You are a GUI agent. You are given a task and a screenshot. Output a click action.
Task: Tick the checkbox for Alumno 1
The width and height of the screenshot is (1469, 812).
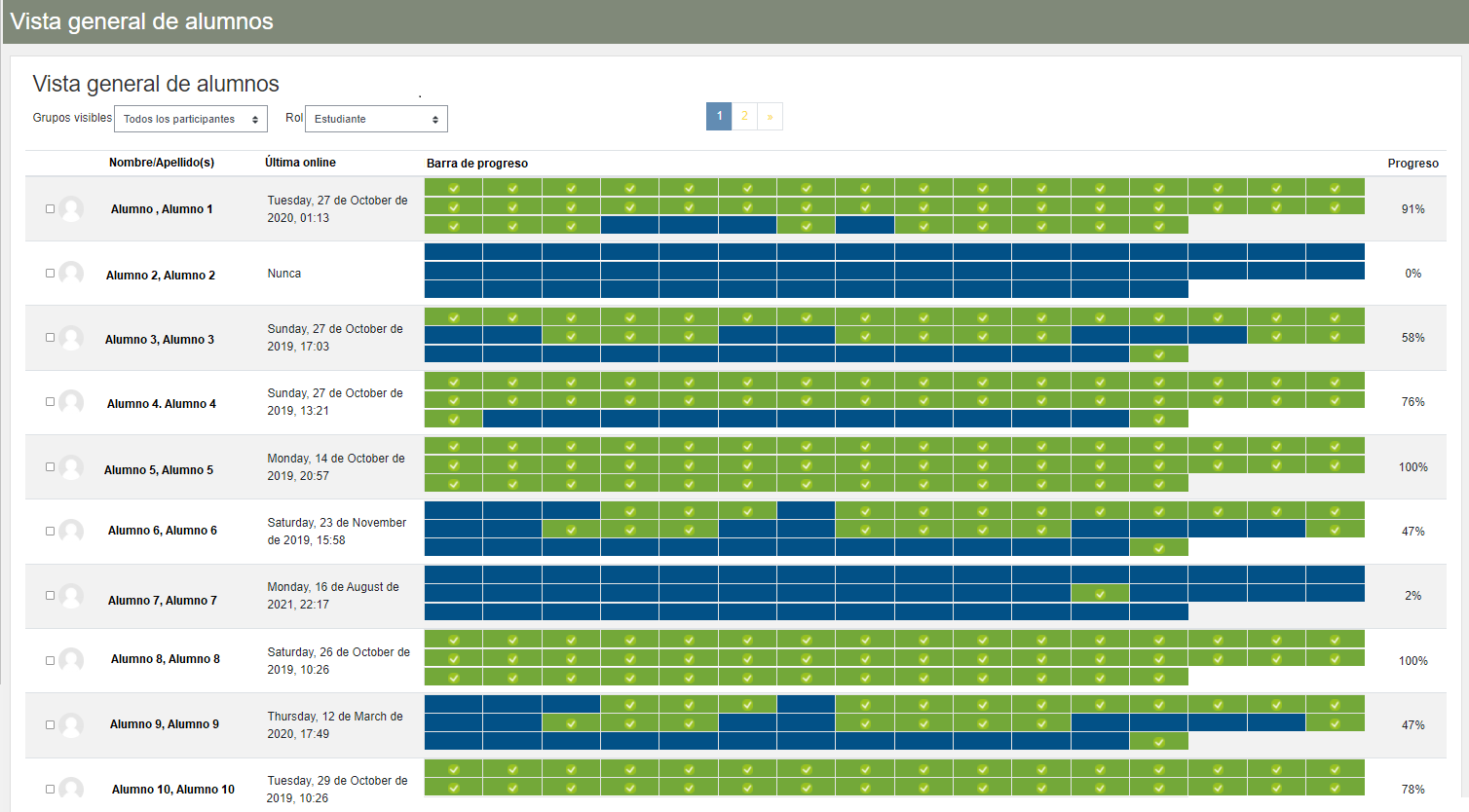(50, 208)
